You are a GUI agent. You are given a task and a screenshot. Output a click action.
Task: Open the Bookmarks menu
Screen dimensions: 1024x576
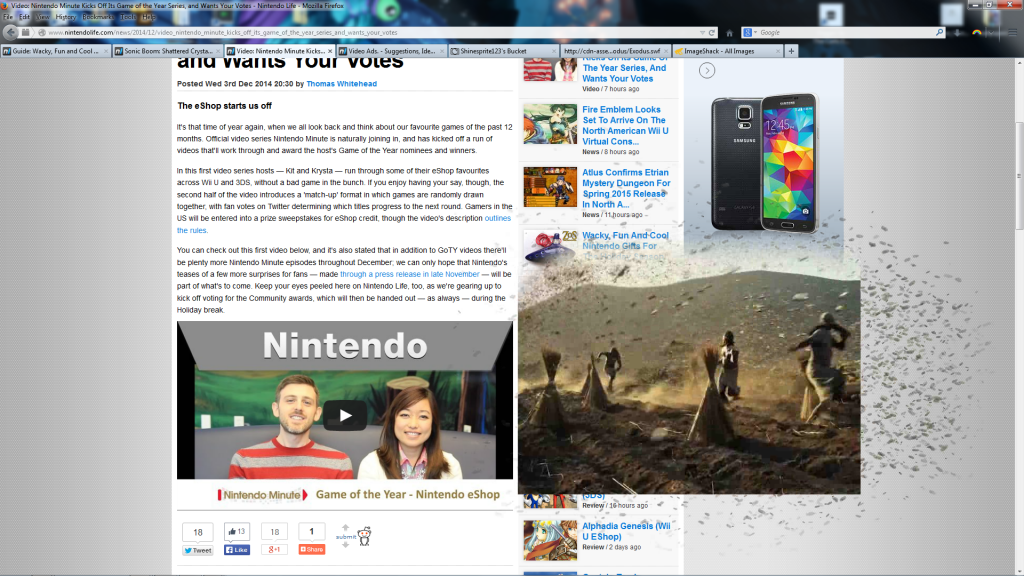pos(98,17)
